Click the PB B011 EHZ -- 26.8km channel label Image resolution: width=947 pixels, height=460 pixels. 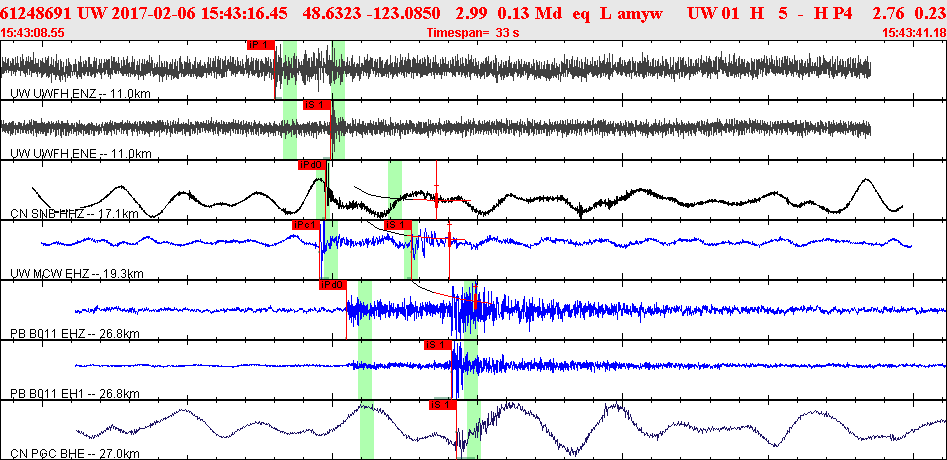click(x=75, y=334)
